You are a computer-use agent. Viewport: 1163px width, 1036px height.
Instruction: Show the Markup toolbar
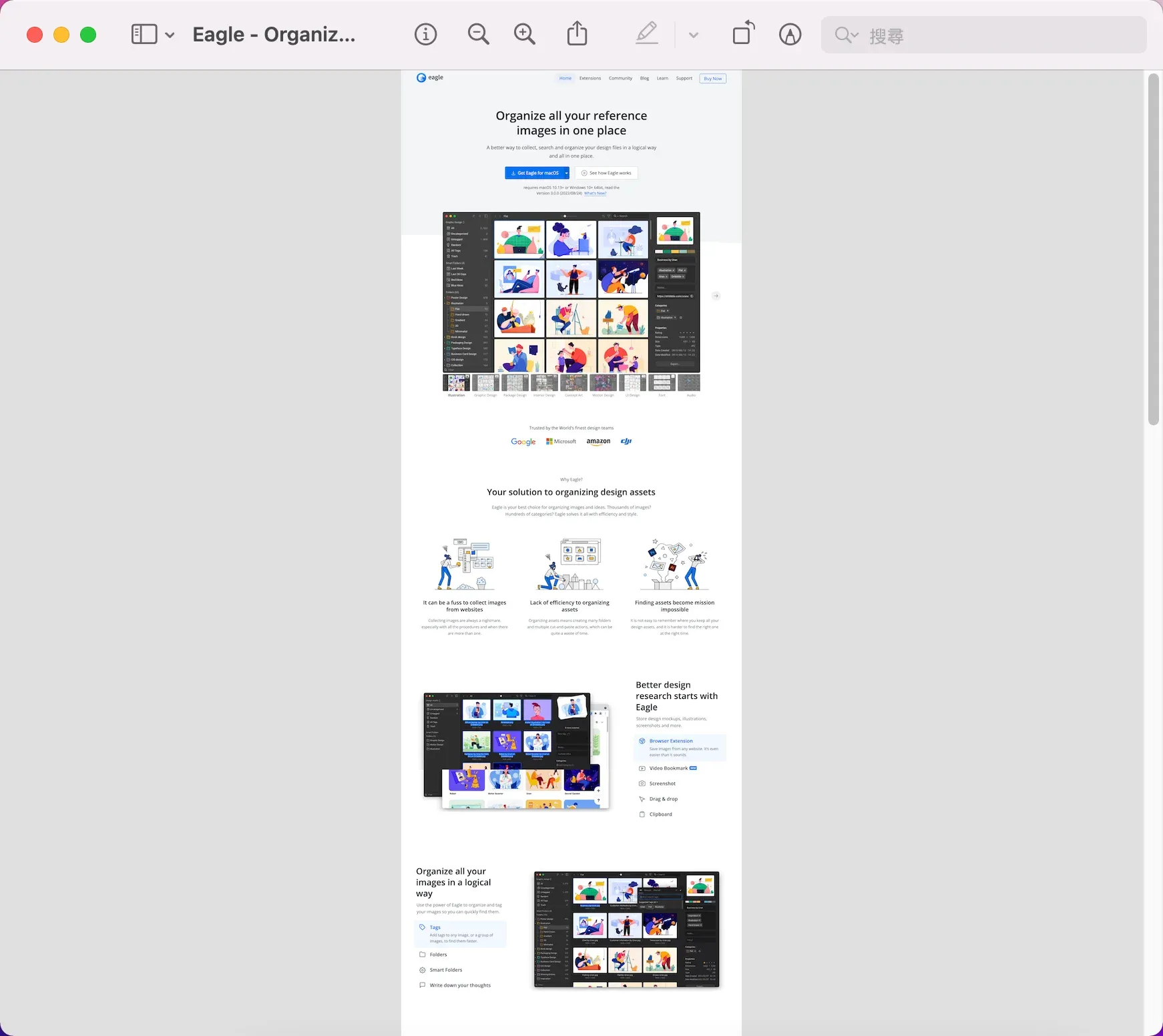coord(790,35)
